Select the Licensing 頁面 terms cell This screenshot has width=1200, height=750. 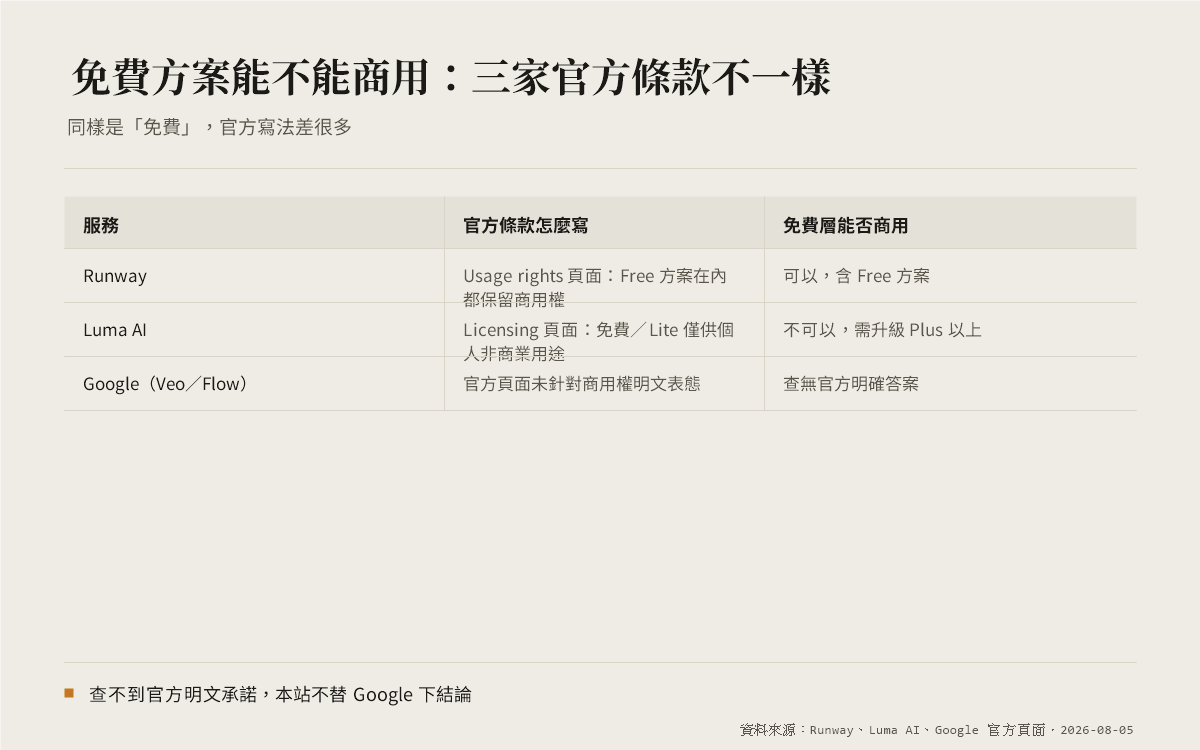[x=604, y=330]
